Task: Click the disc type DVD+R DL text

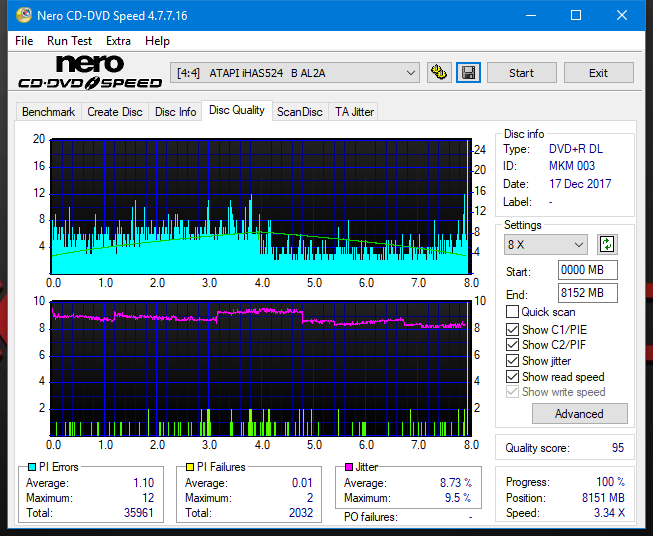Action: pos(576,149)
